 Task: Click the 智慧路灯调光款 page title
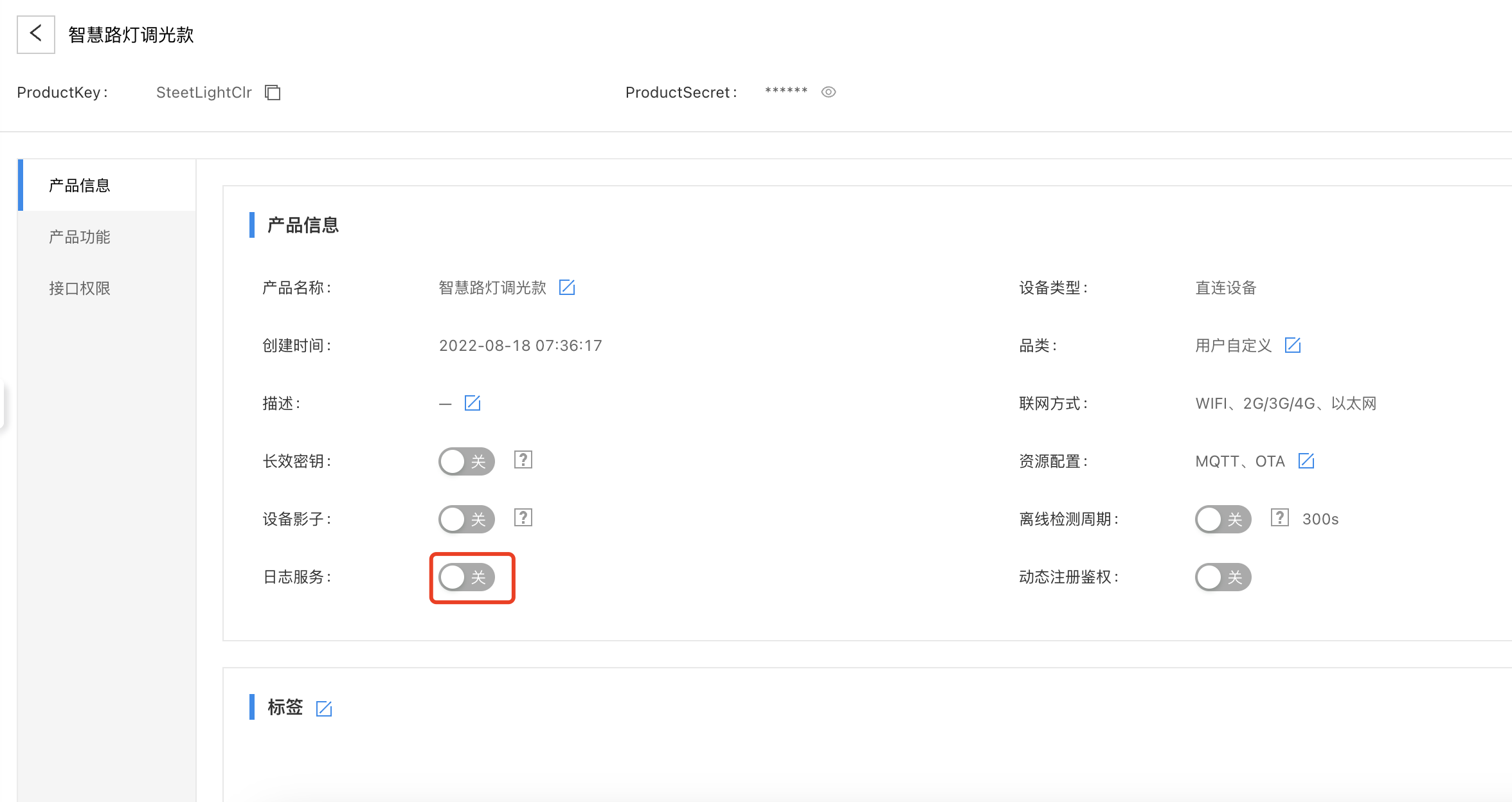pyautogui.click(x=131, y=35)
